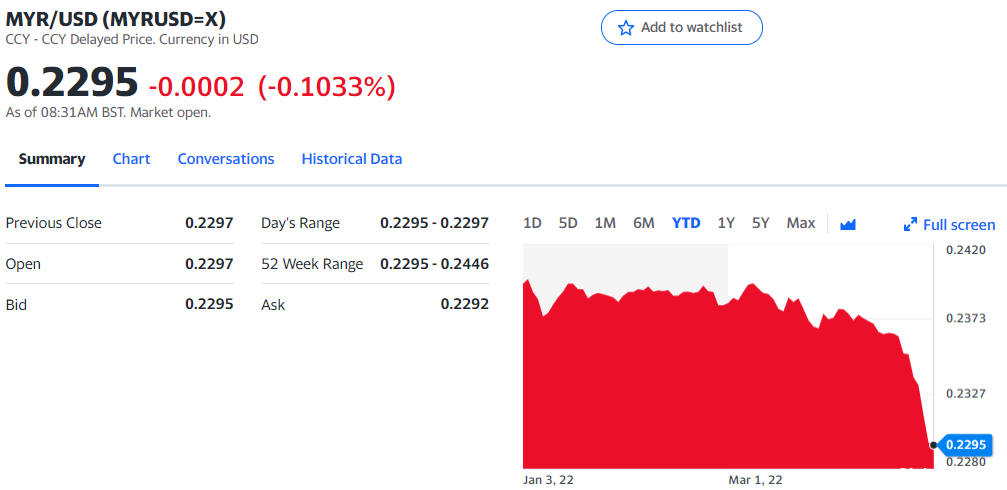Switch chart to 1Y range
This screenshot has width=1007, height=490.
[726, 223]
